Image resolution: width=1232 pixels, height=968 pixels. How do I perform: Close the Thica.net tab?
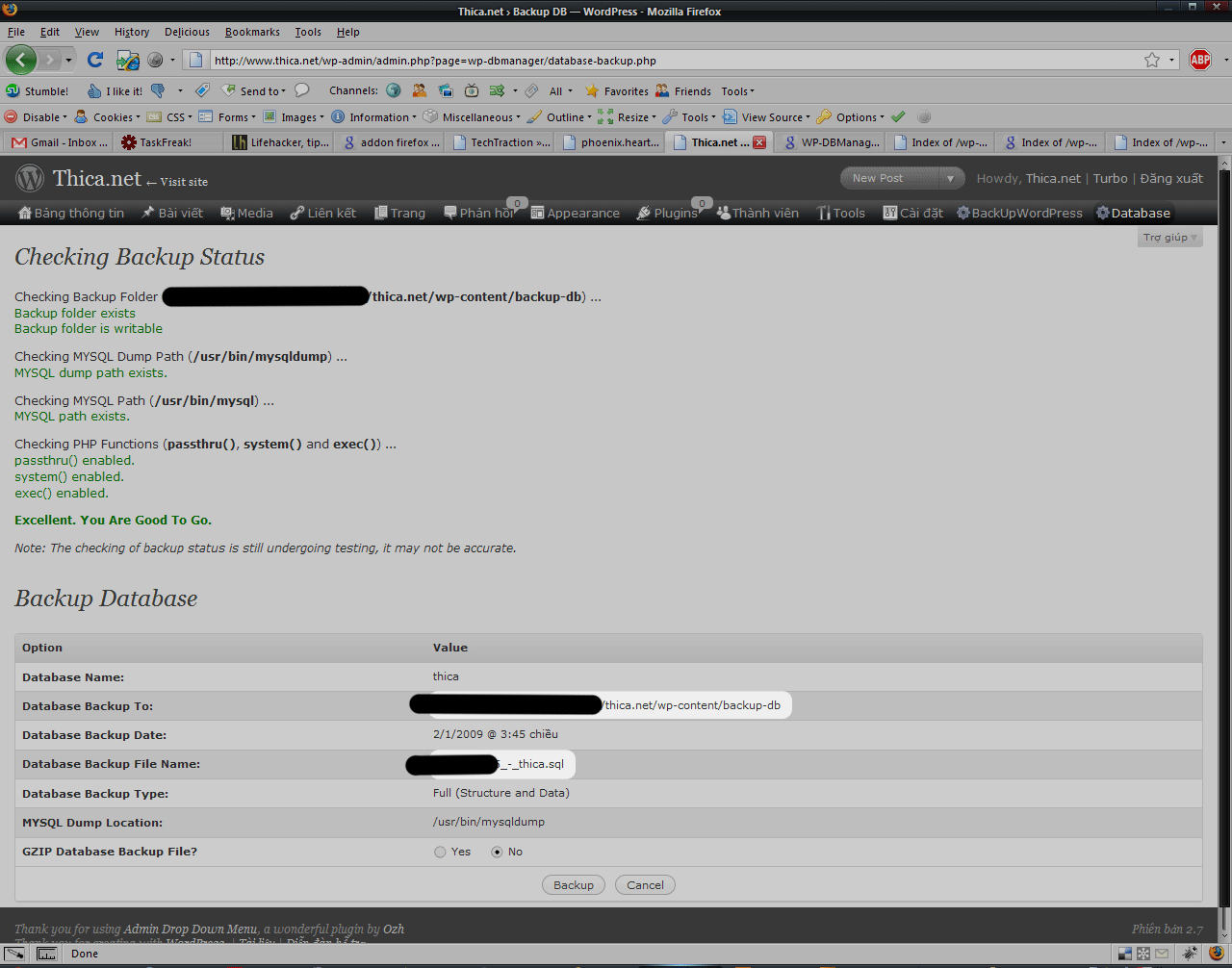759,142
